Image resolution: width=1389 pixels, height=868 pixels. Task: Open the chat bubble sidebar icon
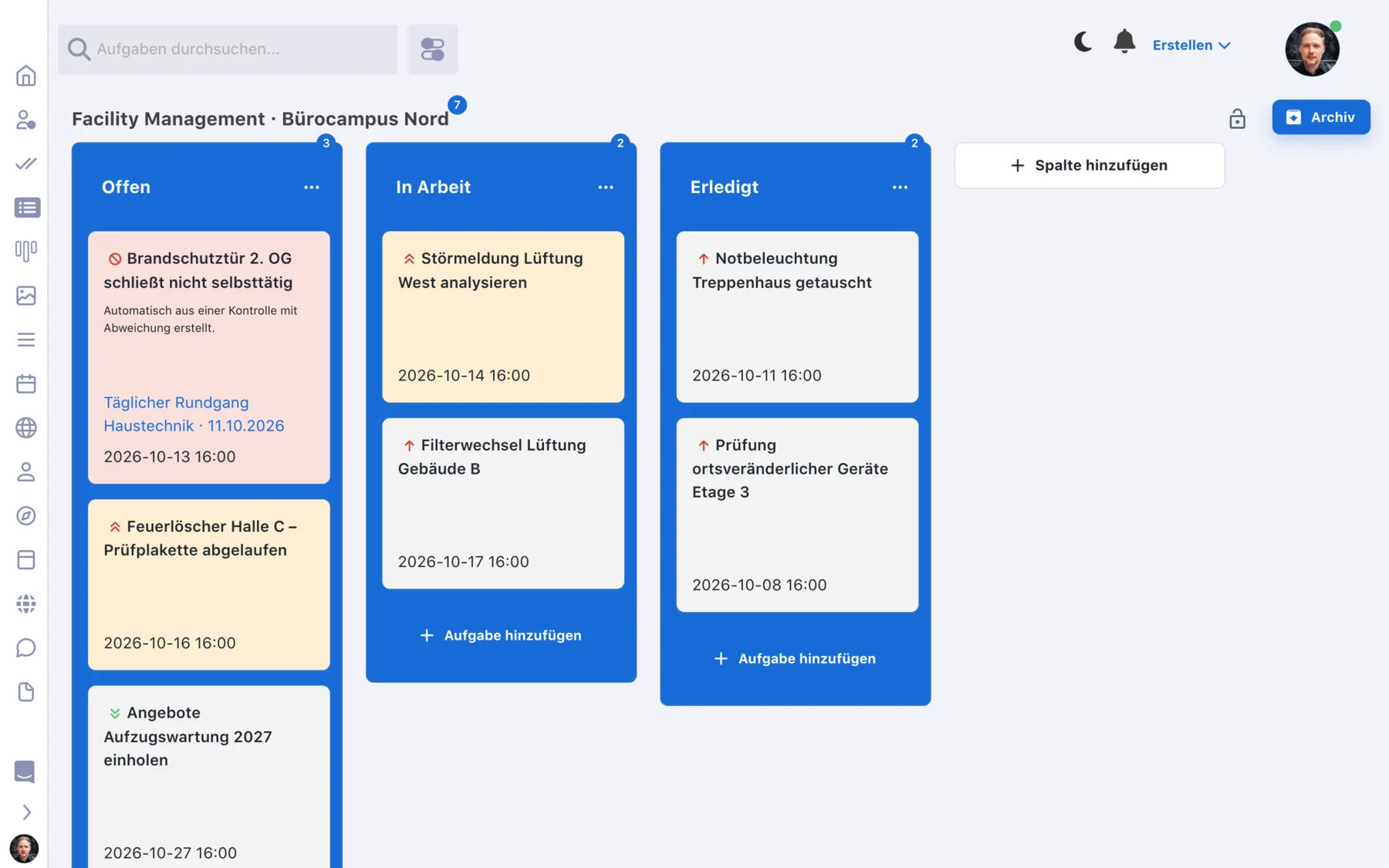[x=25, y=647]
